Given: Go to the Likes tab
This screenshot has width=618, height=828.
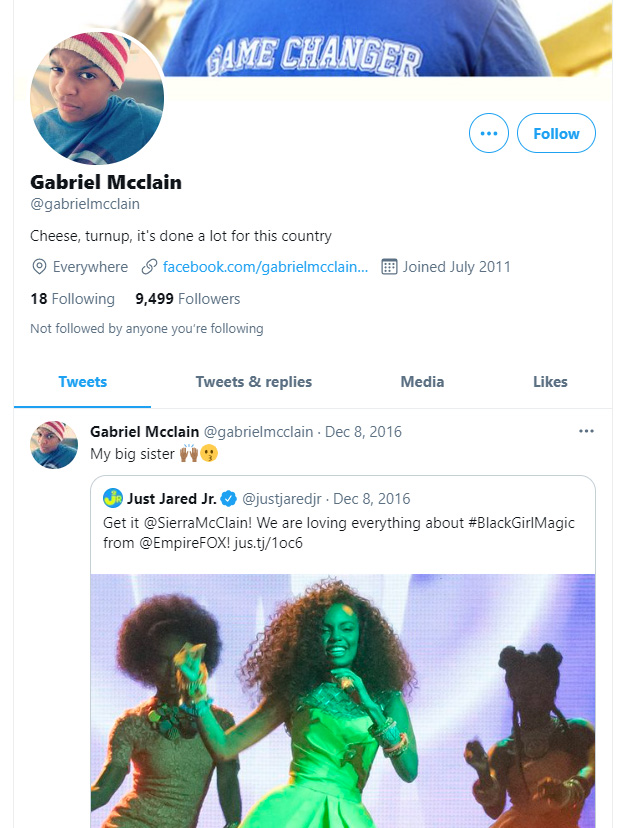Looking at the screenshot, I should point(550,381).
